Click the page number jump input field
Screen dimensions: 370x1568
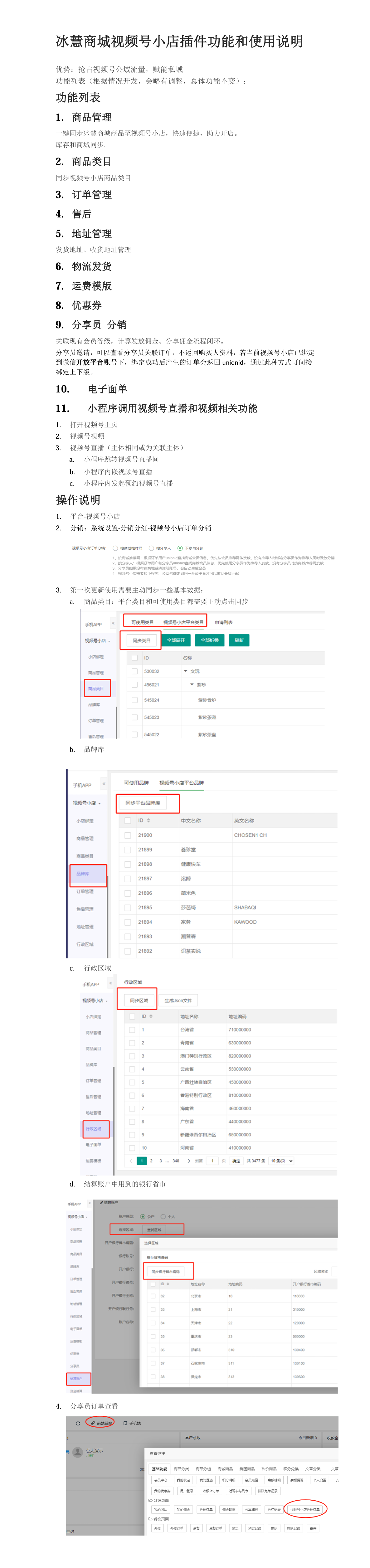[x=212, y=1161]
